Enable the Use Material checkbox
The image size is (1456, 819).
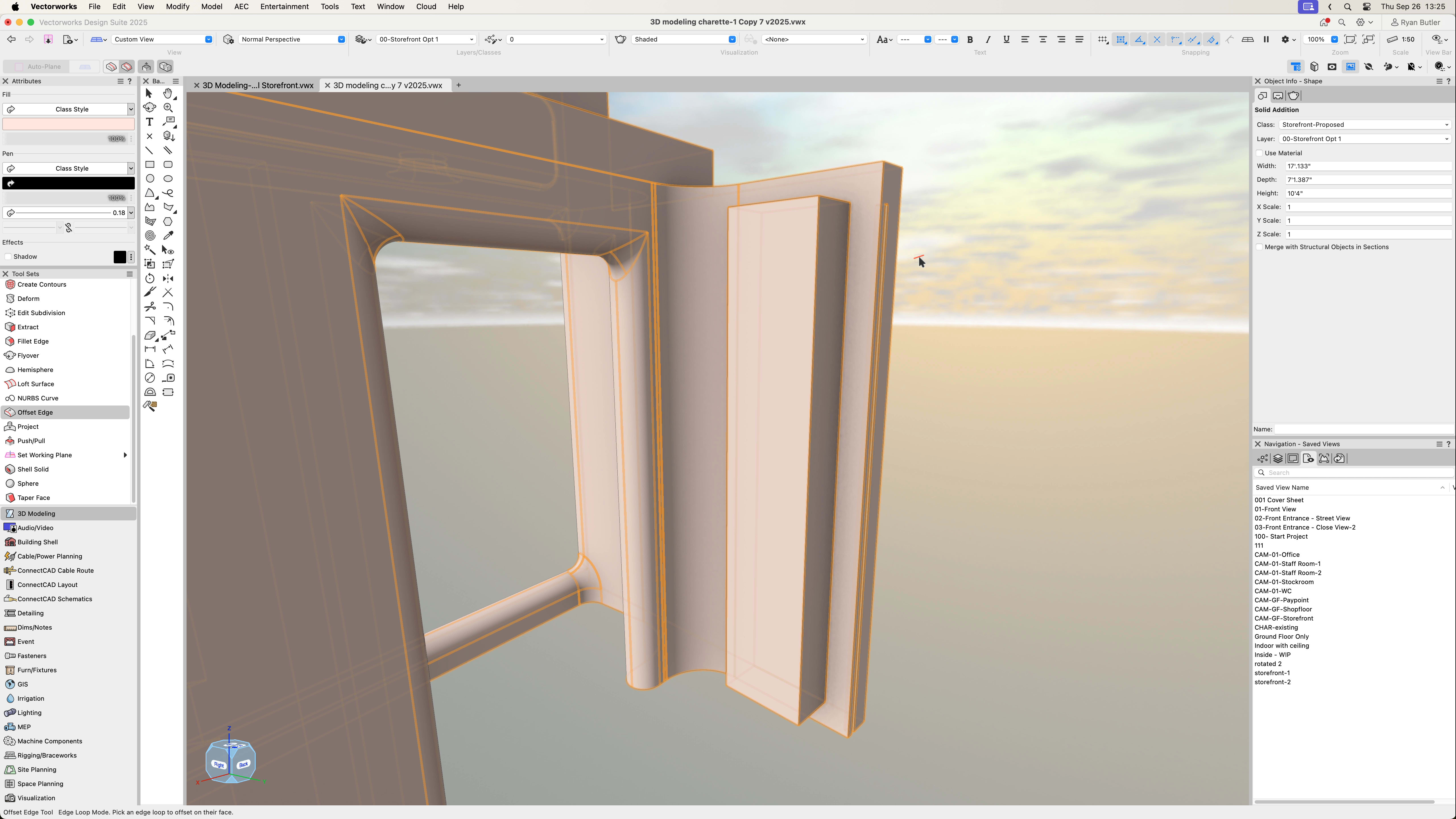[1259, 153]
